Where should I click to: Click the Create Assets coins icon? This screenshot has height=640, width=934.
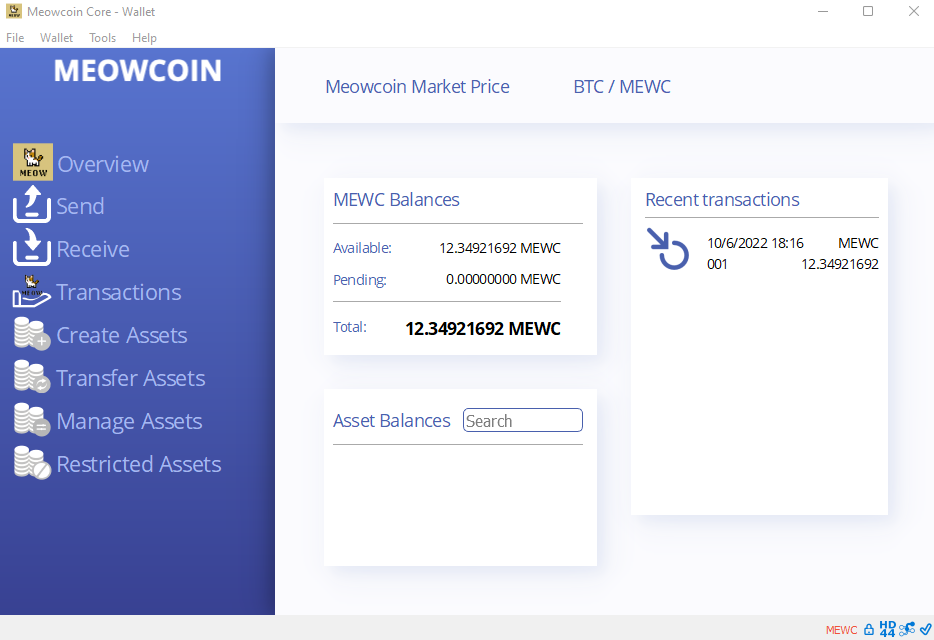pos(32,333)
